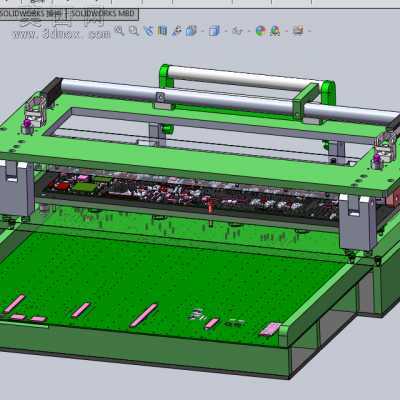Open Dynamic Annotation Views icon
This screenshot has width=400, height=400.
(177, 31)
